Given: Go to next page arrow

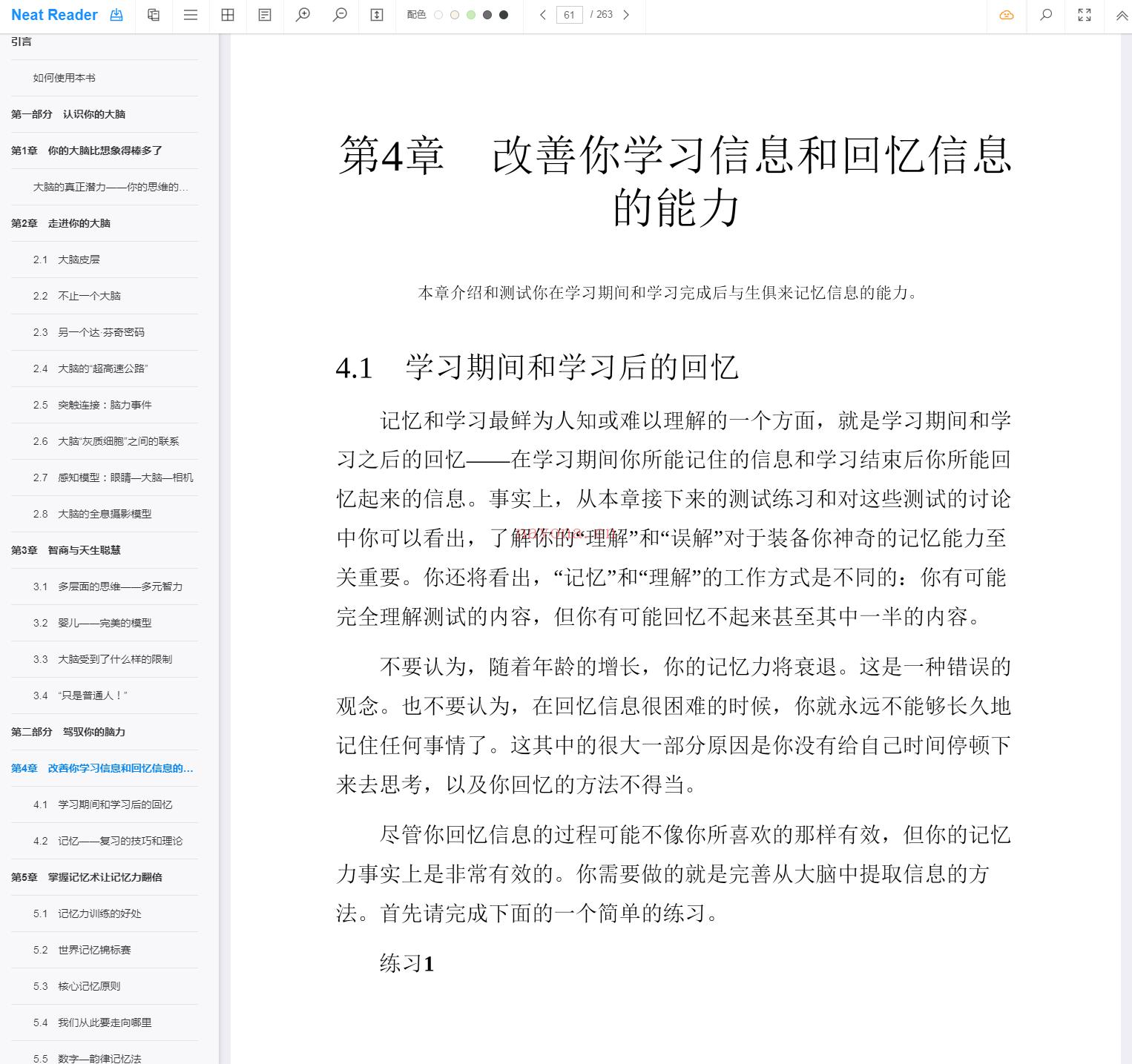Looking at the screenshot, I should (626, 15).
